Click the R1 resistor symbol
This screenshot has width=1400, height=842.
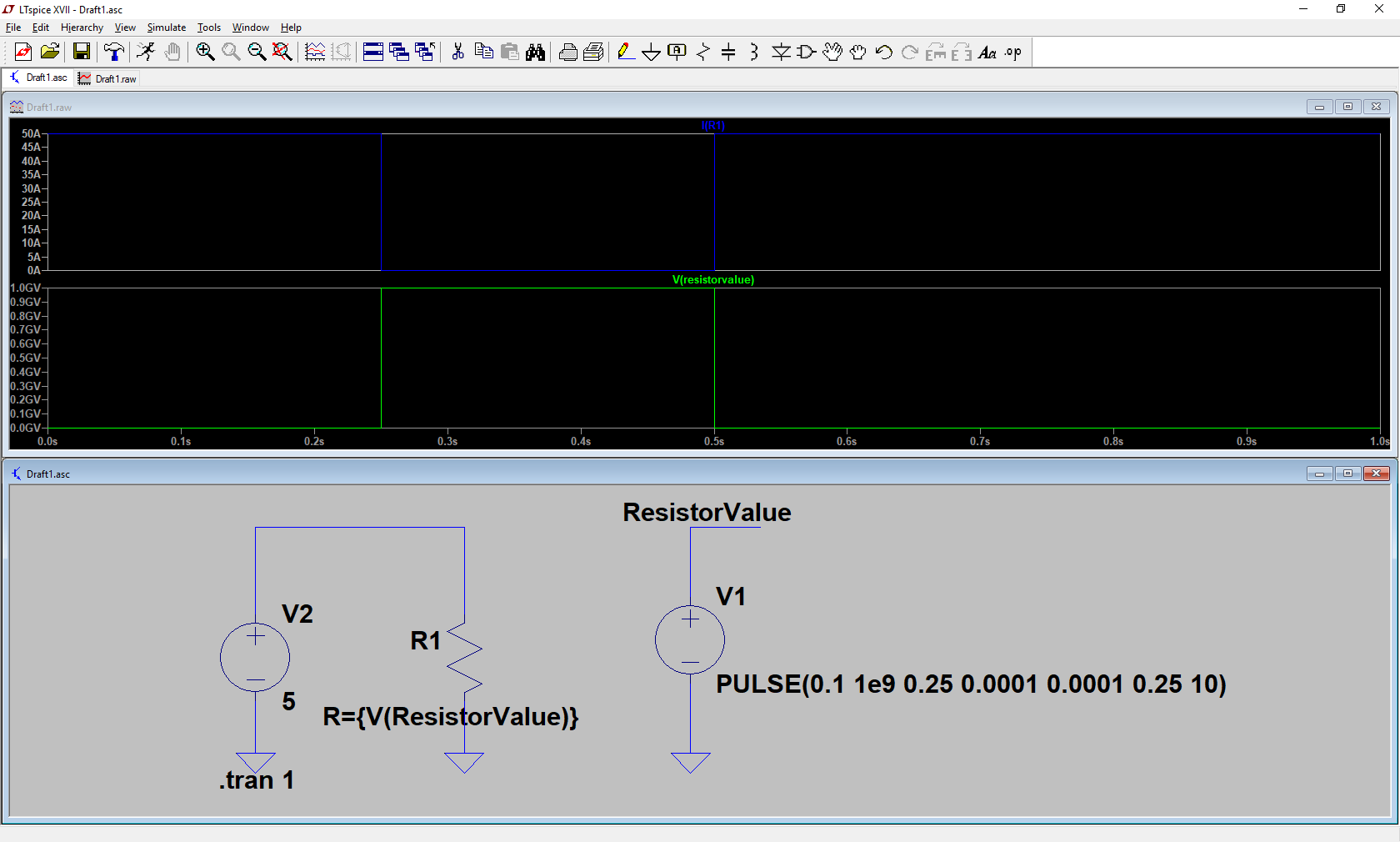pyautogui.click(x=464, y=659)
